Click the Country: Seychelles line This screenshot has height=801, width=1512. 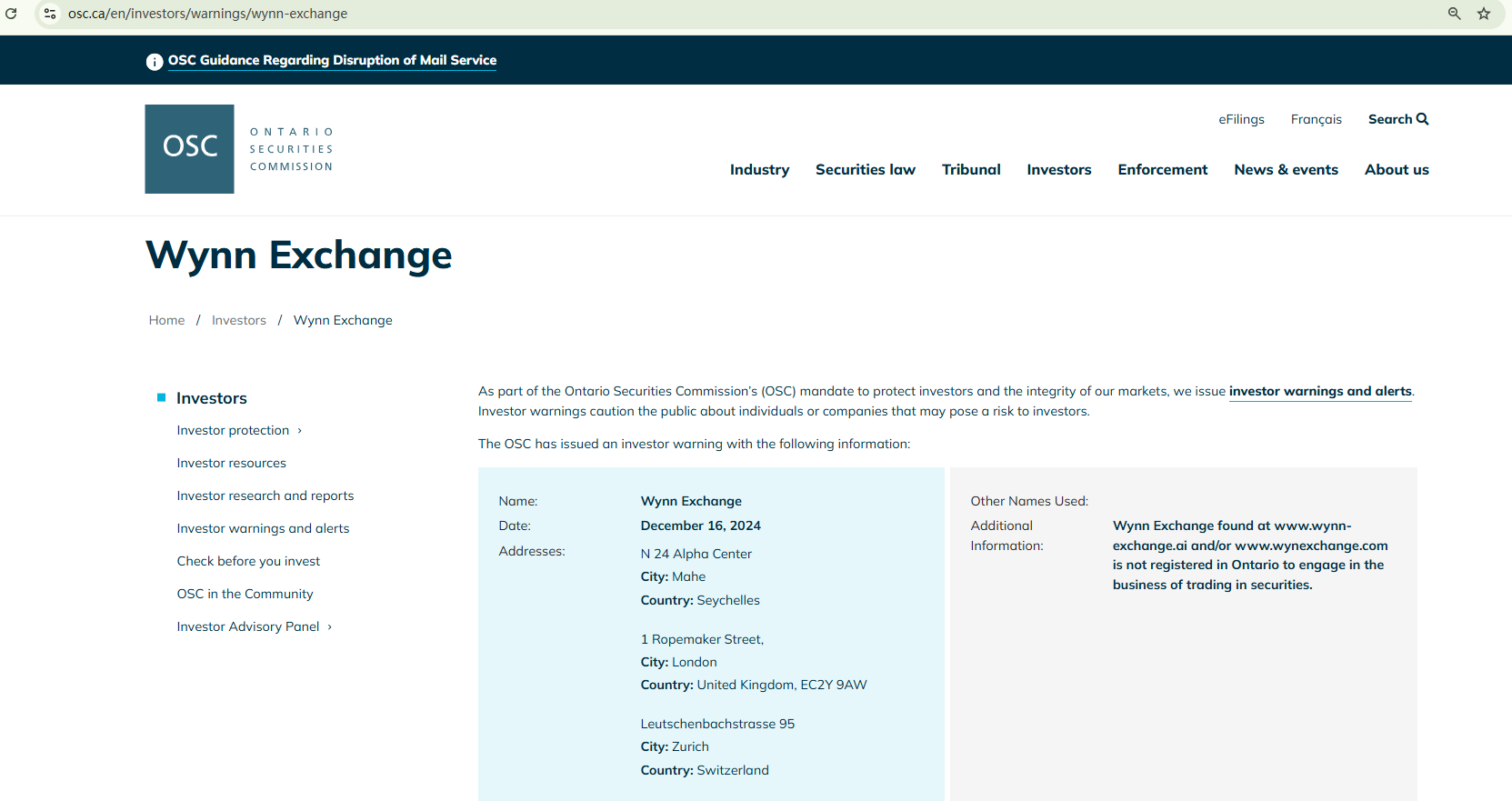(x=700, y=600)
